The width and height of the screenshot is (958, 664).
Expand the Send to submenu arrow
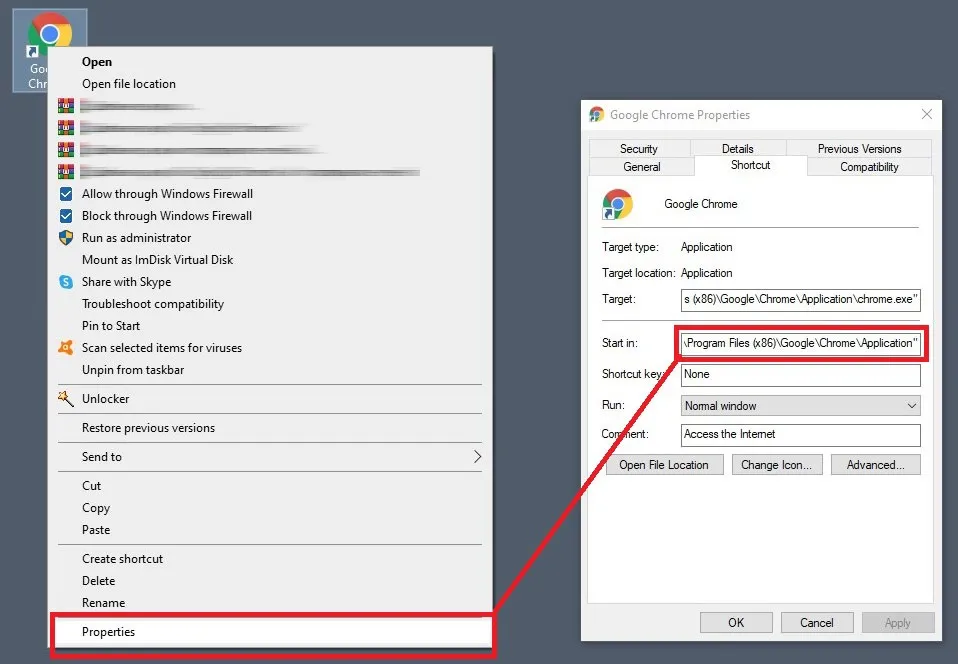pos(478,456)
